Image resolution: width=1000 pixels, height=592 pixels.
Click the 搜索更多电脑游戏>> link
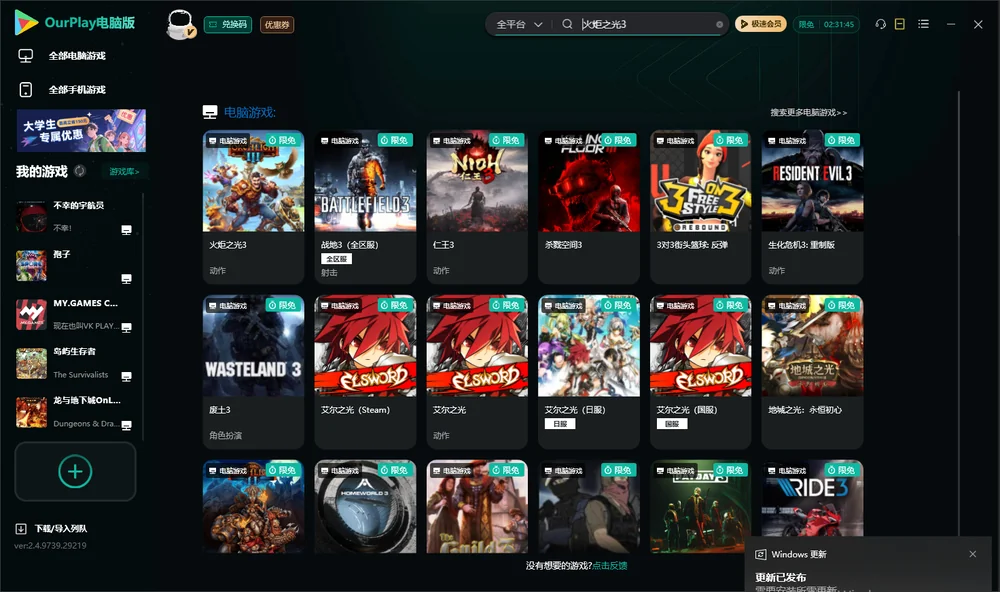click(809, 113)
